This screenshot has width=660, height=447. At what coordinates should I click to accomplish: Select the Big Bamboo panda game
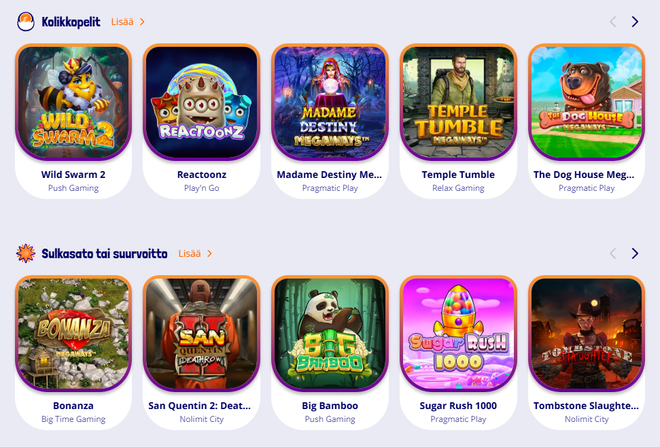point(330,334)
